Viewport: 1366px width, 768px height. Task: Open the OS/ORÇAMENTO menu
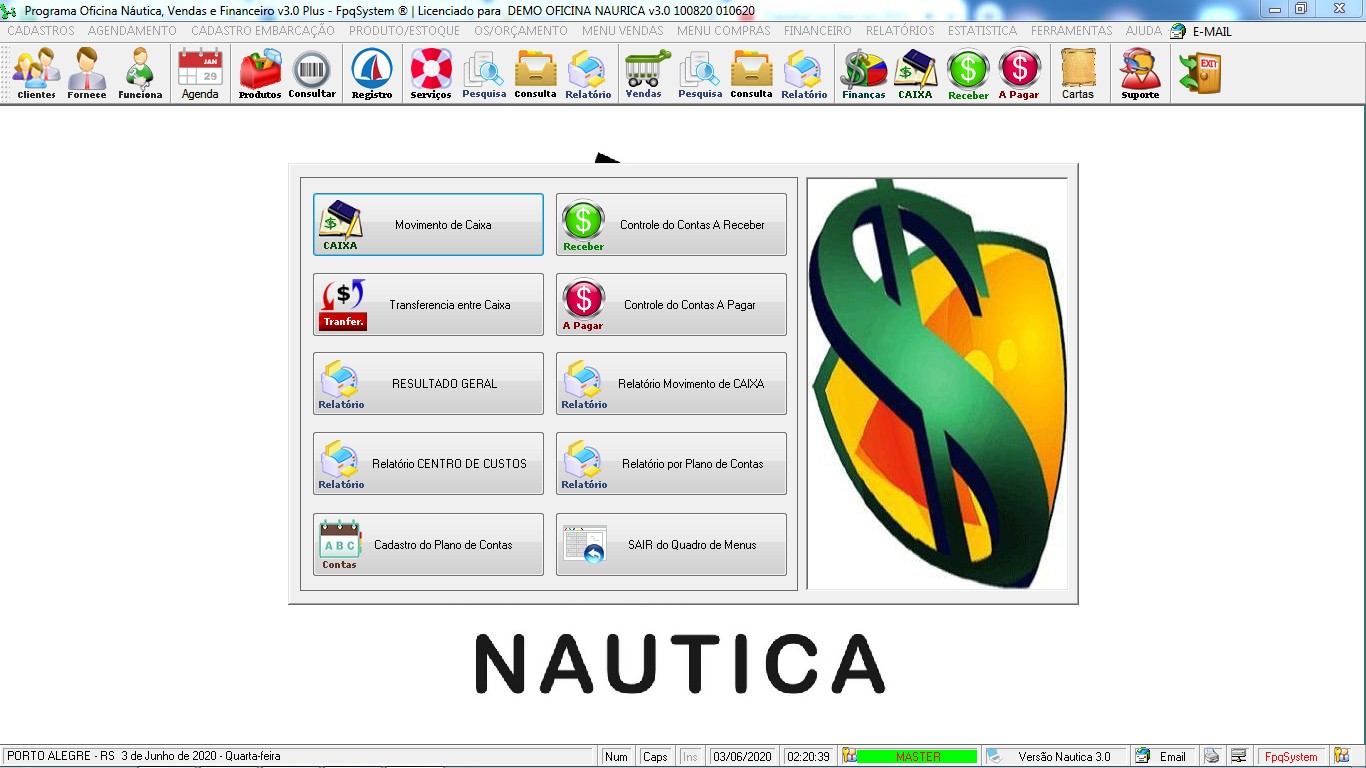point(521,31)
